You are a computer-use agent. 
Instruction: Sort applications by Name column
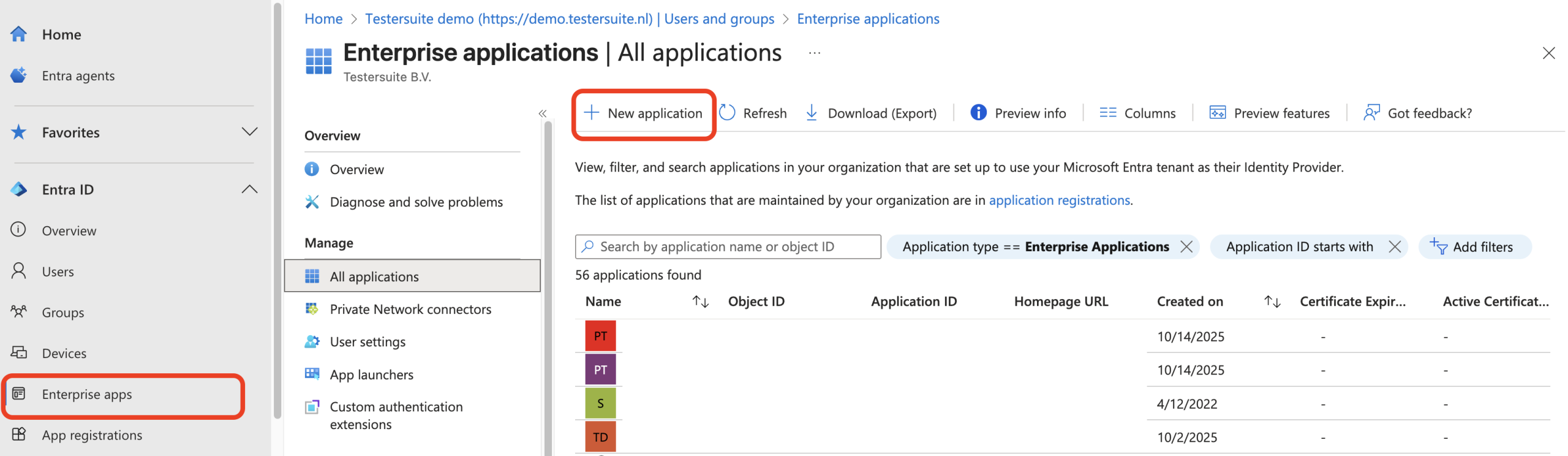(700, 302)
